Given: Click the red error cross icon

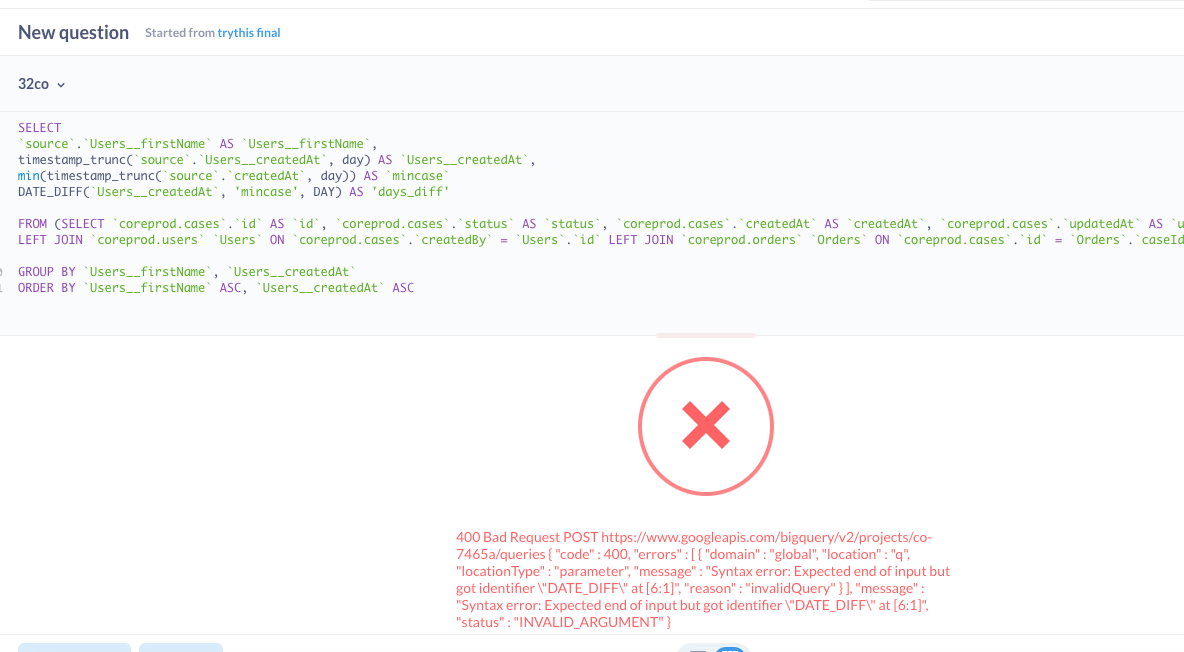Looking at the screenshot, I should point(705,426).
